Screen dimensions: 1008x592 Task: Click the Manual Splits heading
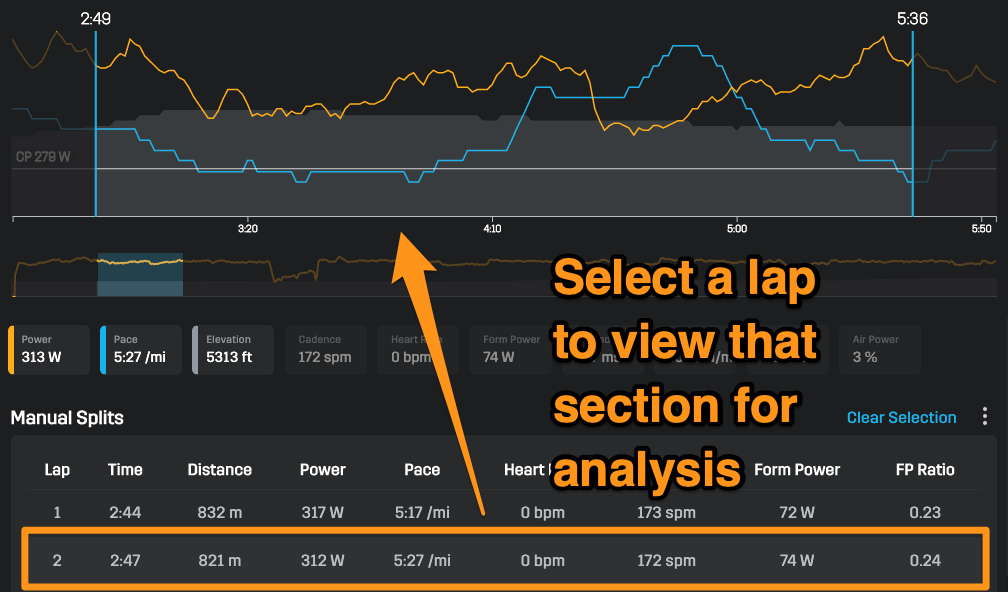pos(67,418)
